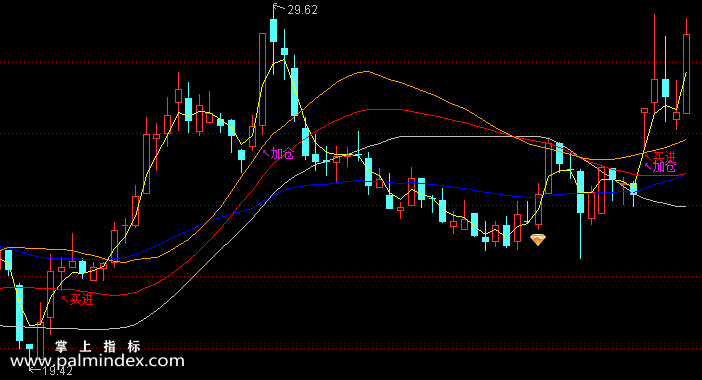Click the 掌上指标 watermark text

[x=98, y=346]
